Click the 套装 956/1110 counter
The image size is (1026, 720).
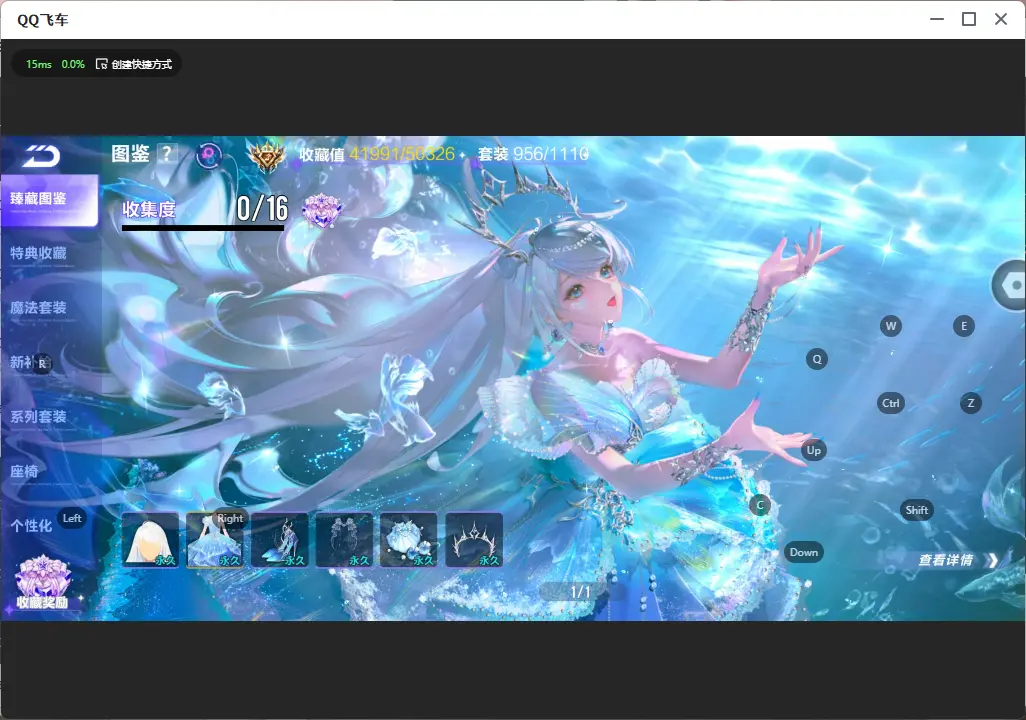pyautogui.click(x=533, y=154)
